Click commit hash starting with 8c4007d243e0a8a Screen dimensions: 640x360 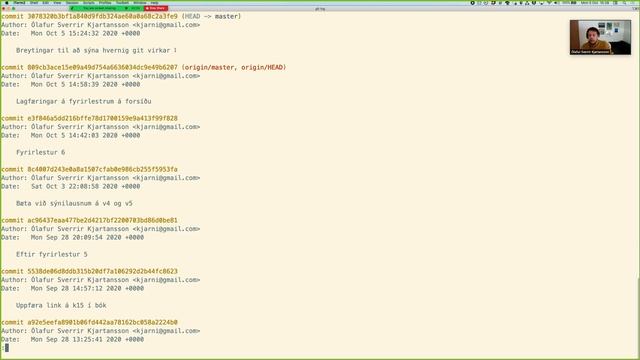pos(102,169)
